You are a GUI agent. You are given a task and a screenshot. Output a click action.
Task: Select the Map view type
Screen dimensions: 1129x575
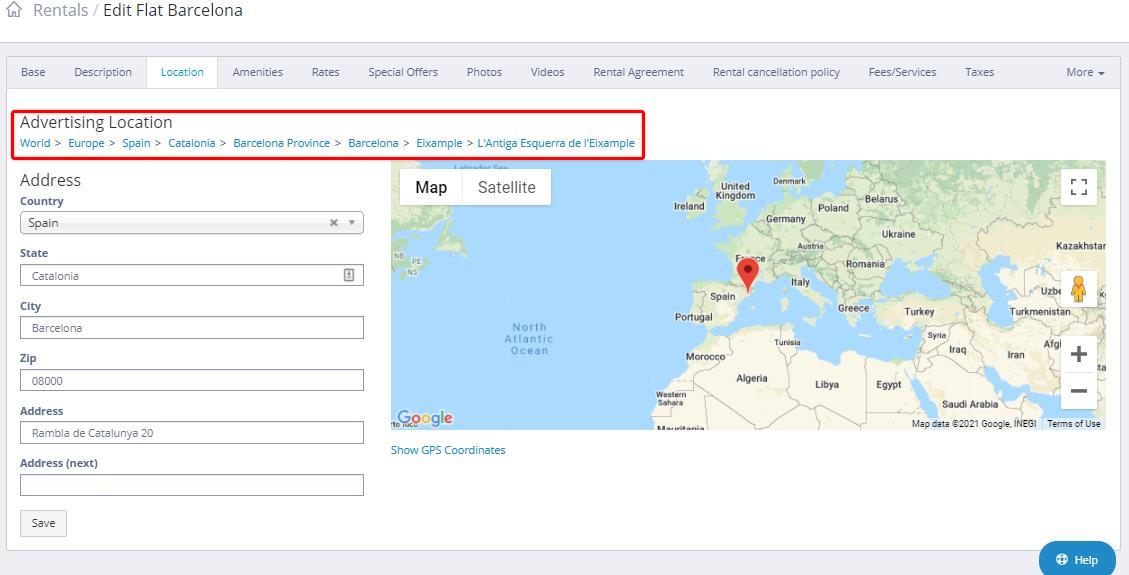point(431,187)
